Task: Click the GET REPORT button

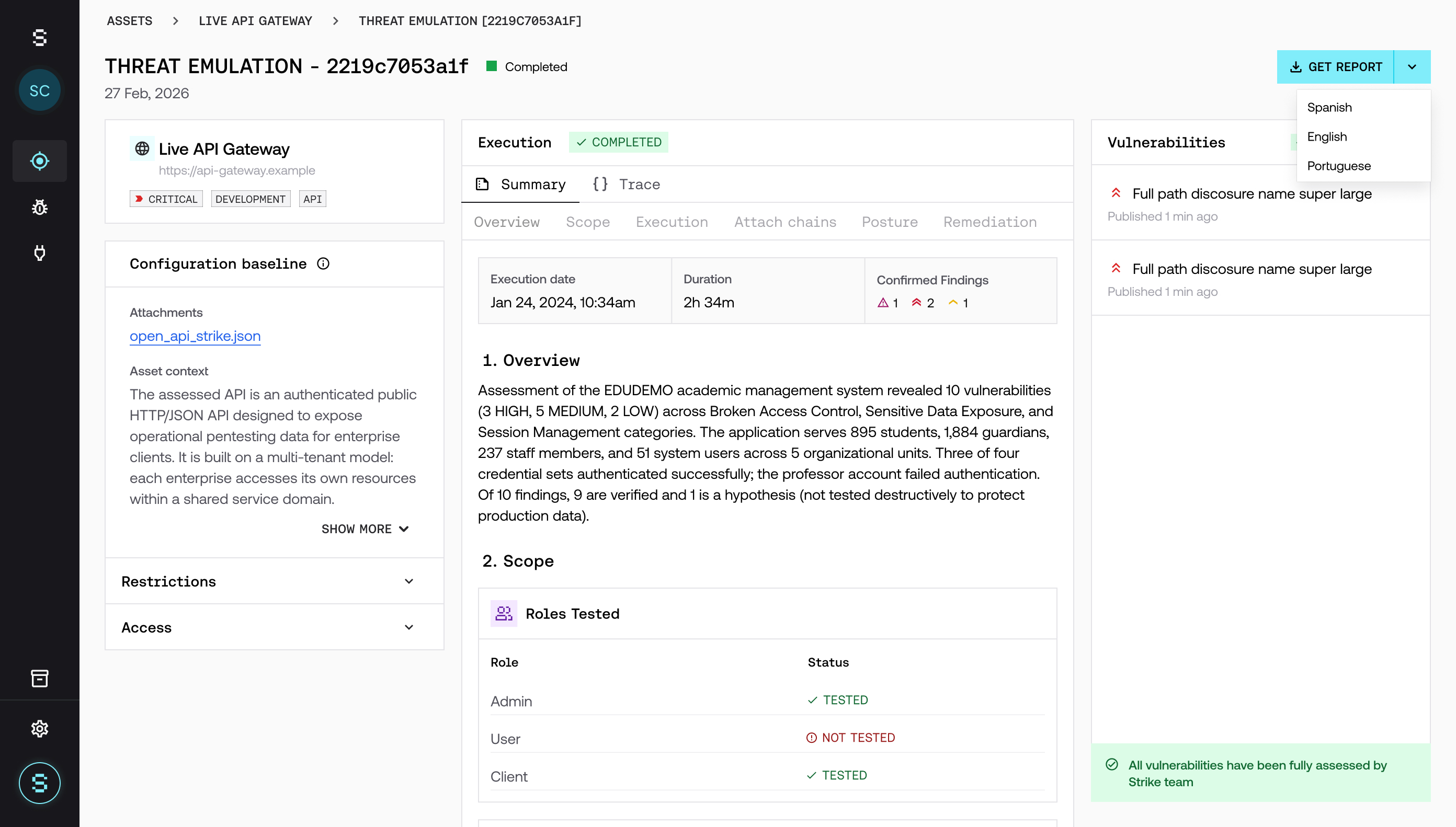Action: [x=1335, y=67]
